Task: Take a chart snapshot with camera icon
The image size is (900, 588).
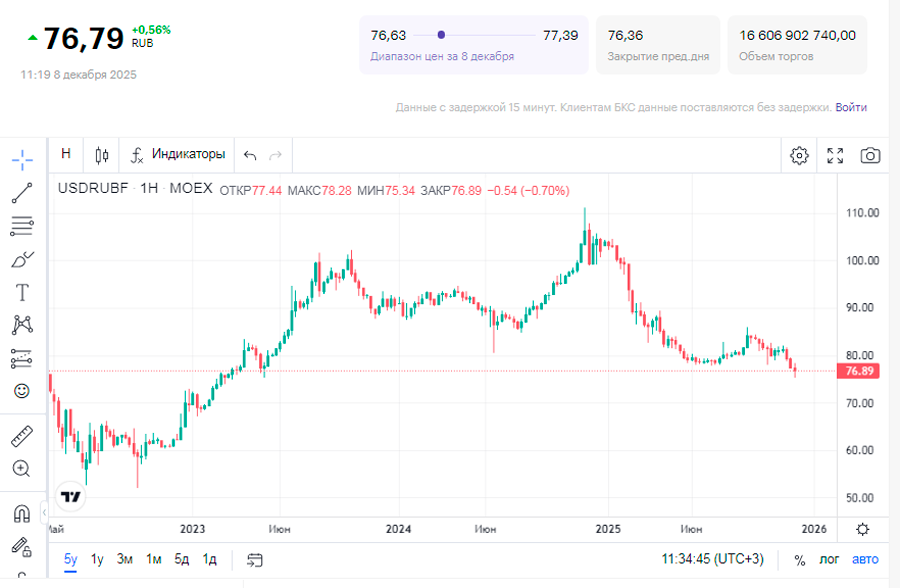Action: [x=870, y=155]
